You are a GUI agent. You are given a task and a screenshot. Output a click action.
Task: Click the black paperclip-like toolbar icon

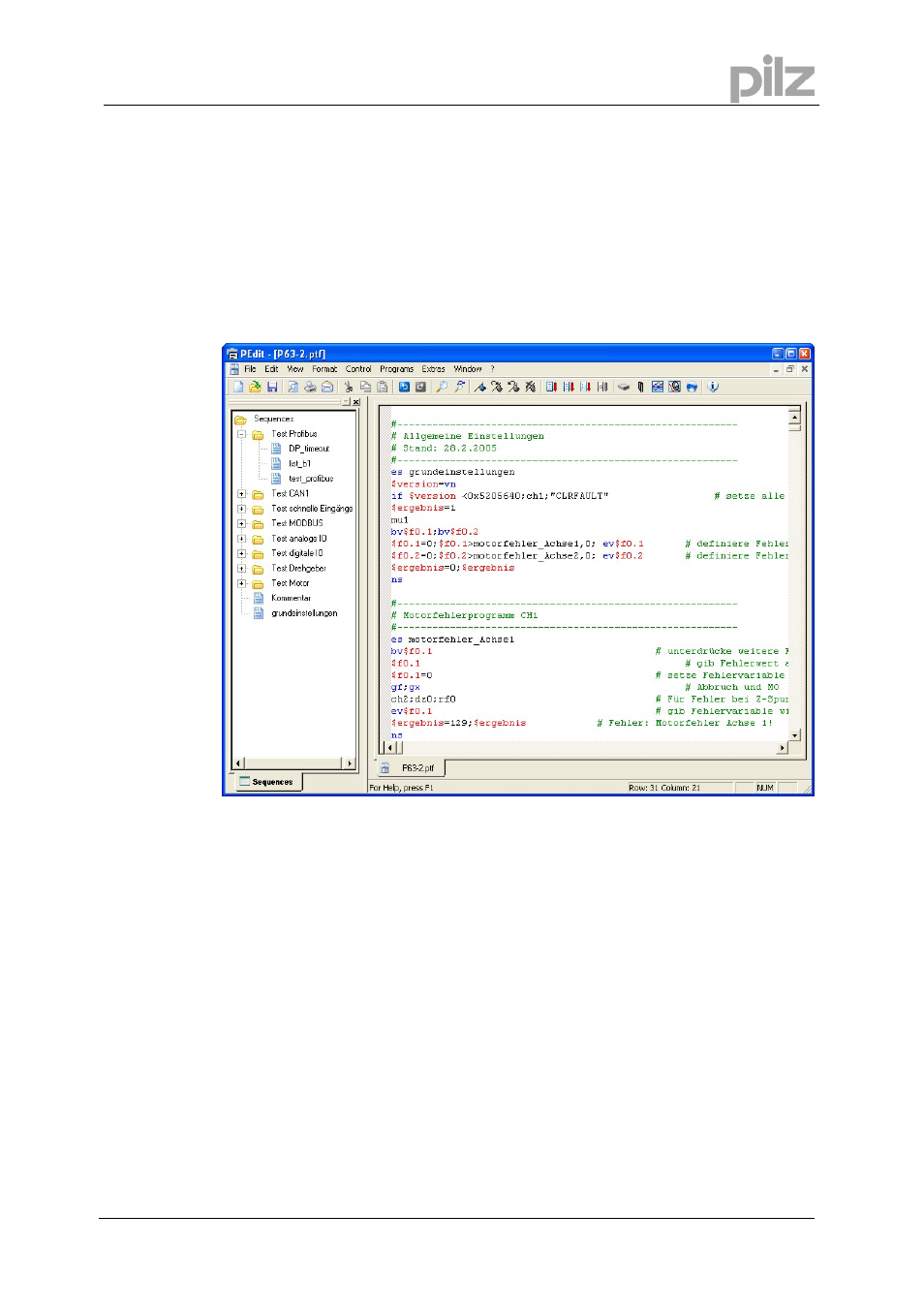point(640,387)
